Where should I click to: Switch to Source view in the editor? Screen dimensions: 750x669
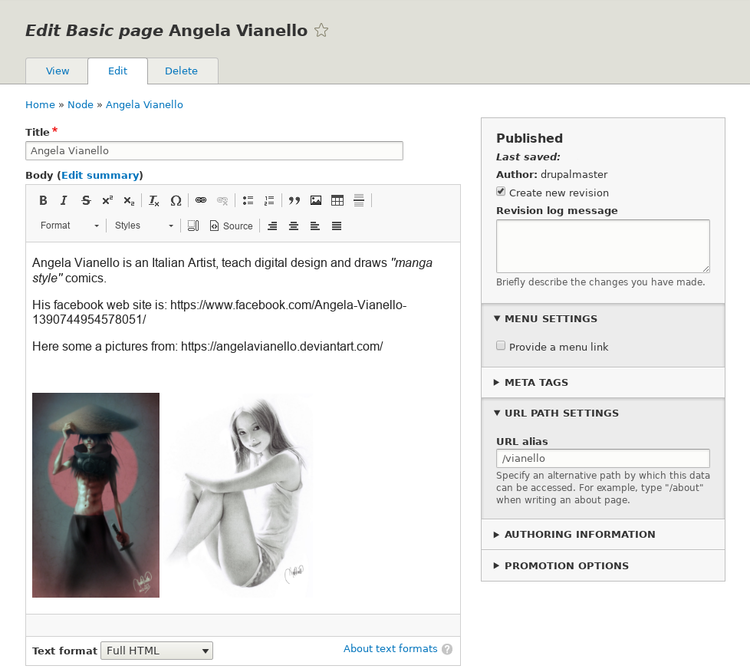(x=232, y=226)
